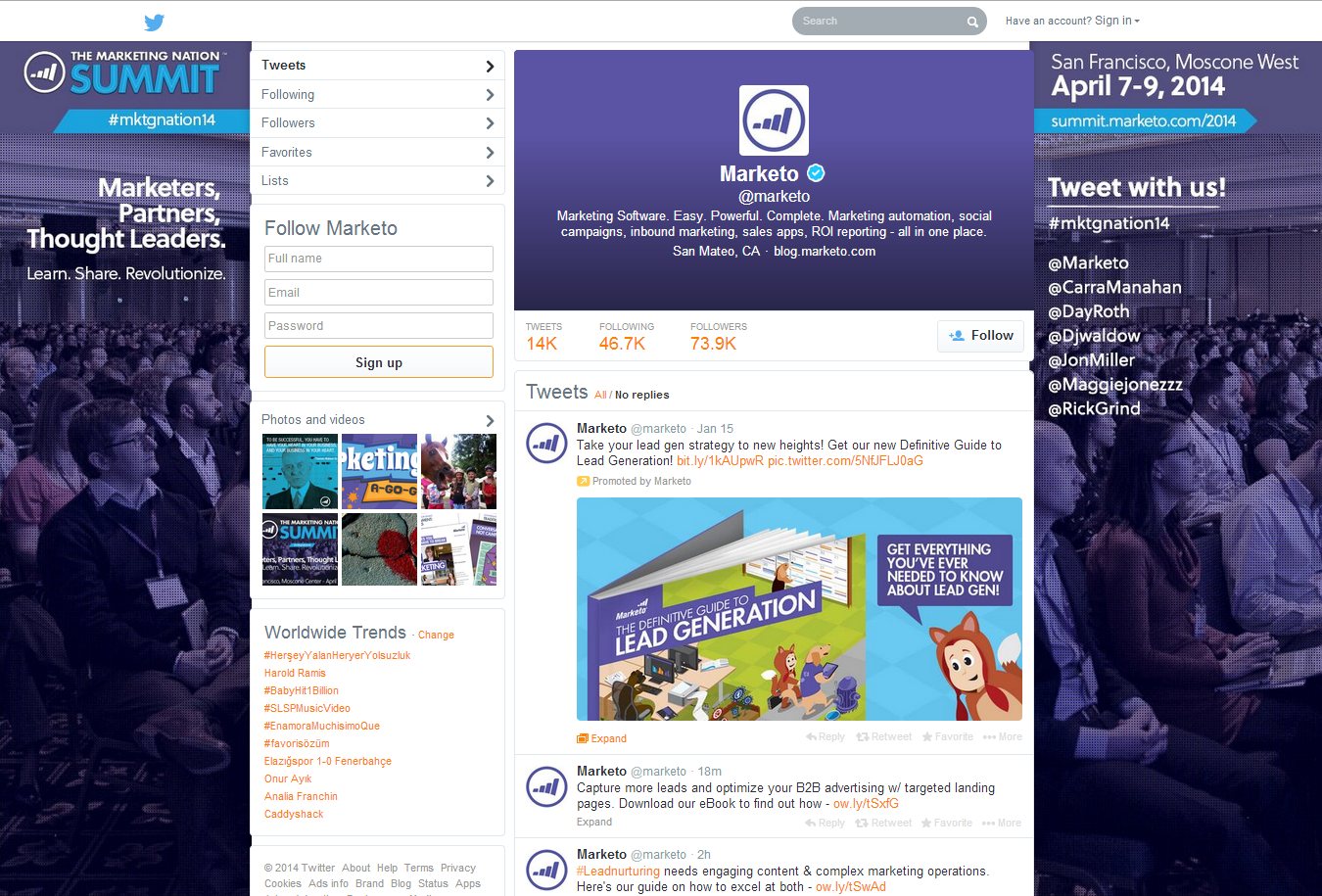View the 46.7K following count

(627, 336)
